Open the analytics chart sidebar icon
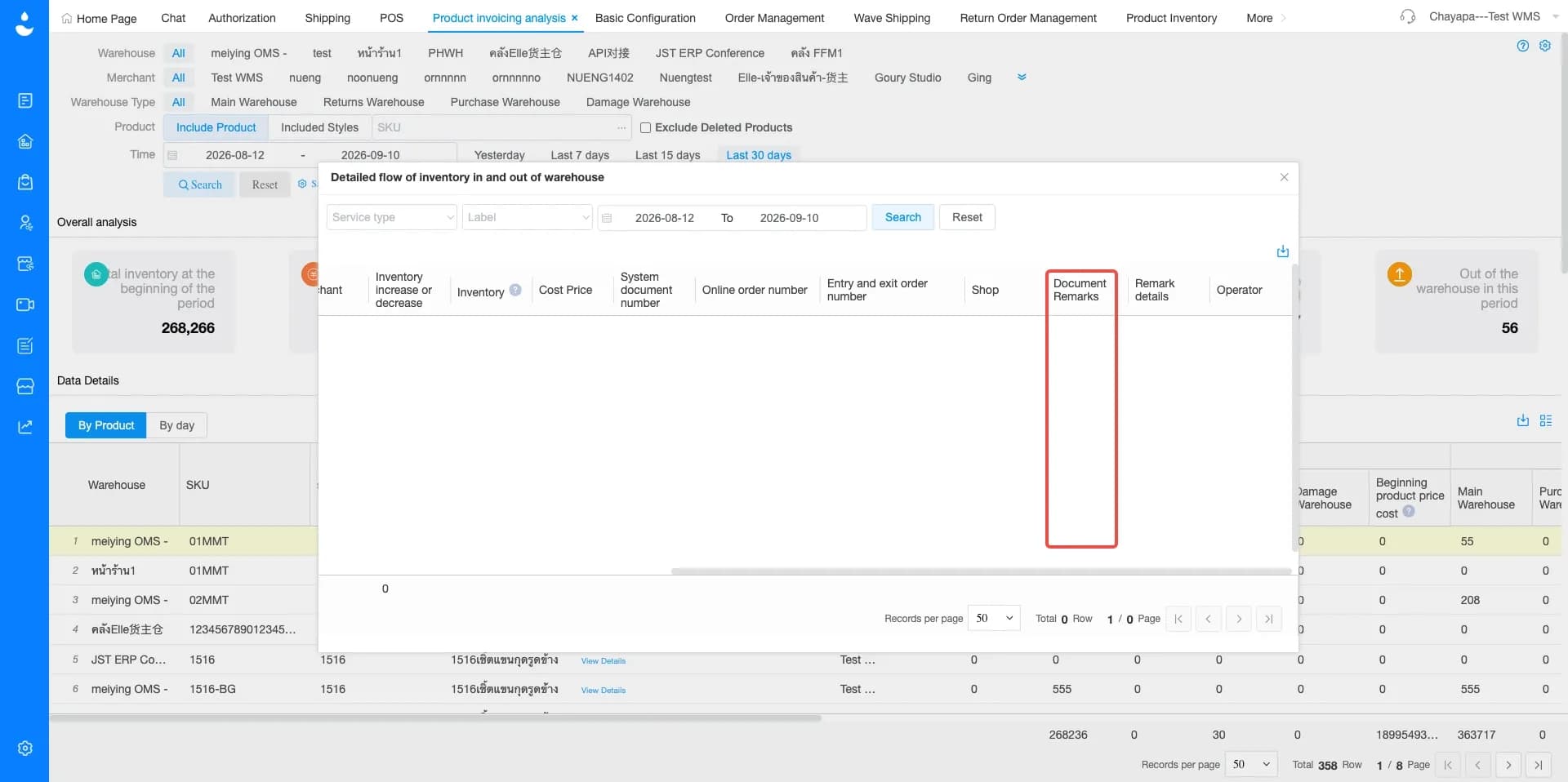The image size is (1568, 782). (25, 427)
